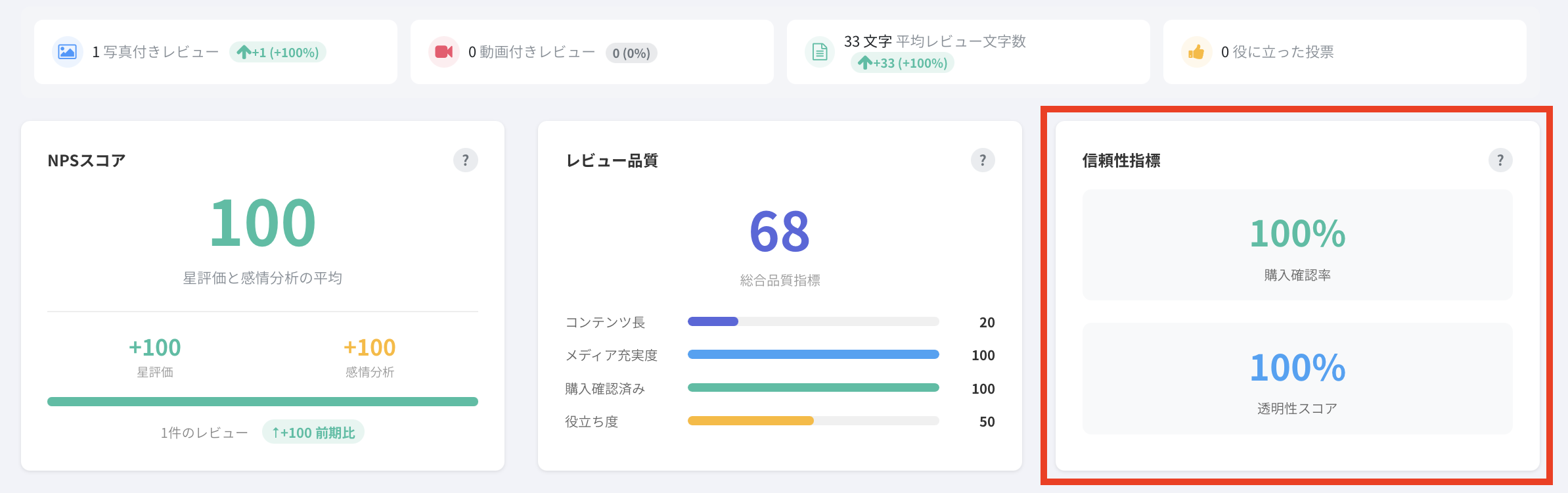Click the green document icon for average characters
1568x493 pixels.
(820, 52)
